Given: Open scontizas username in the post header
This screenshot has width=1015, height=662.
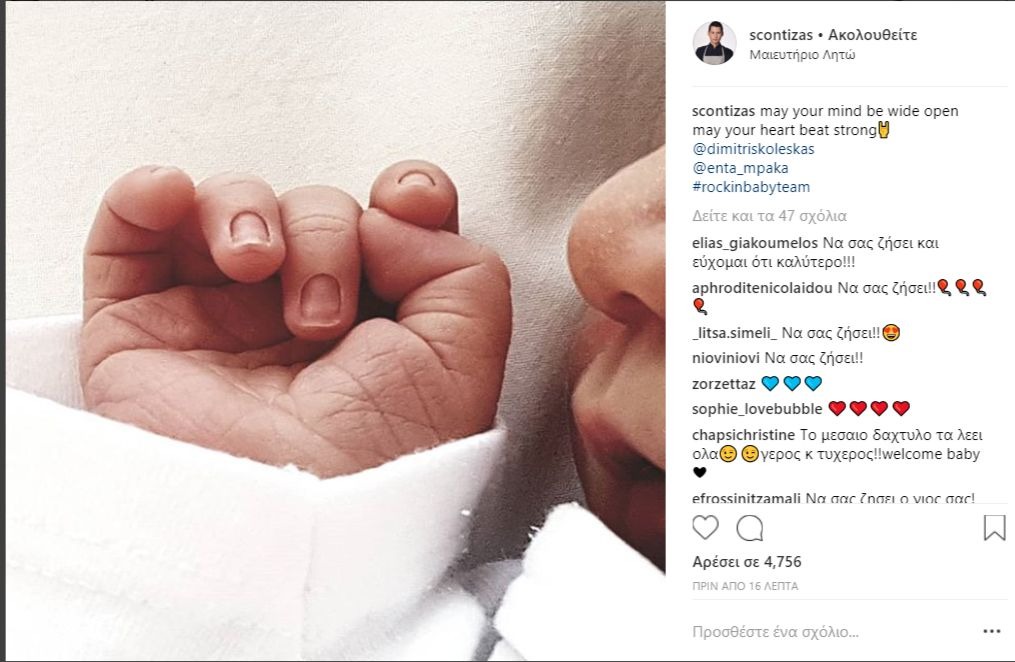Looking at the screenshot, I should click(x=781, y=35).
